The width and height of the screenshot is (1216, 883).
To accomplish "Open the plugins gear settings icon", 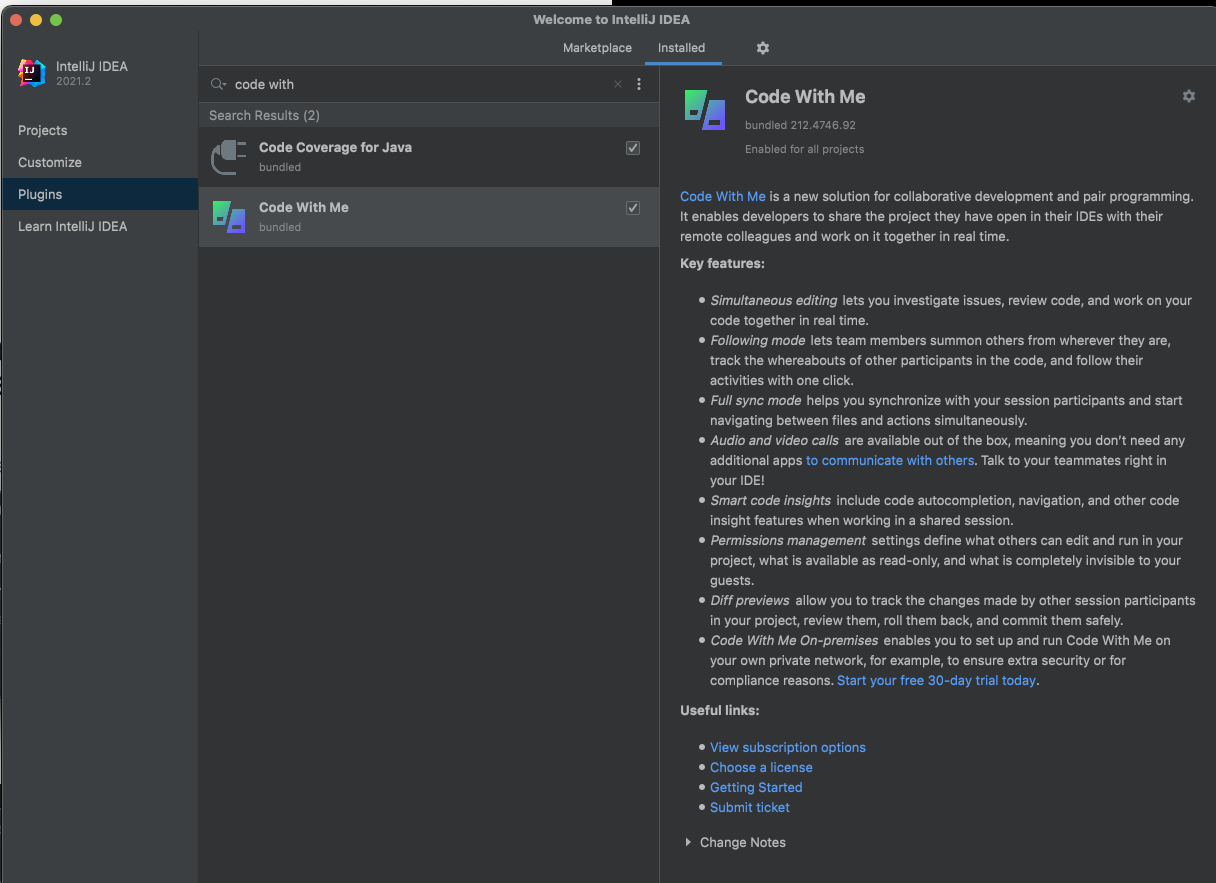I will tap(763, 48).
